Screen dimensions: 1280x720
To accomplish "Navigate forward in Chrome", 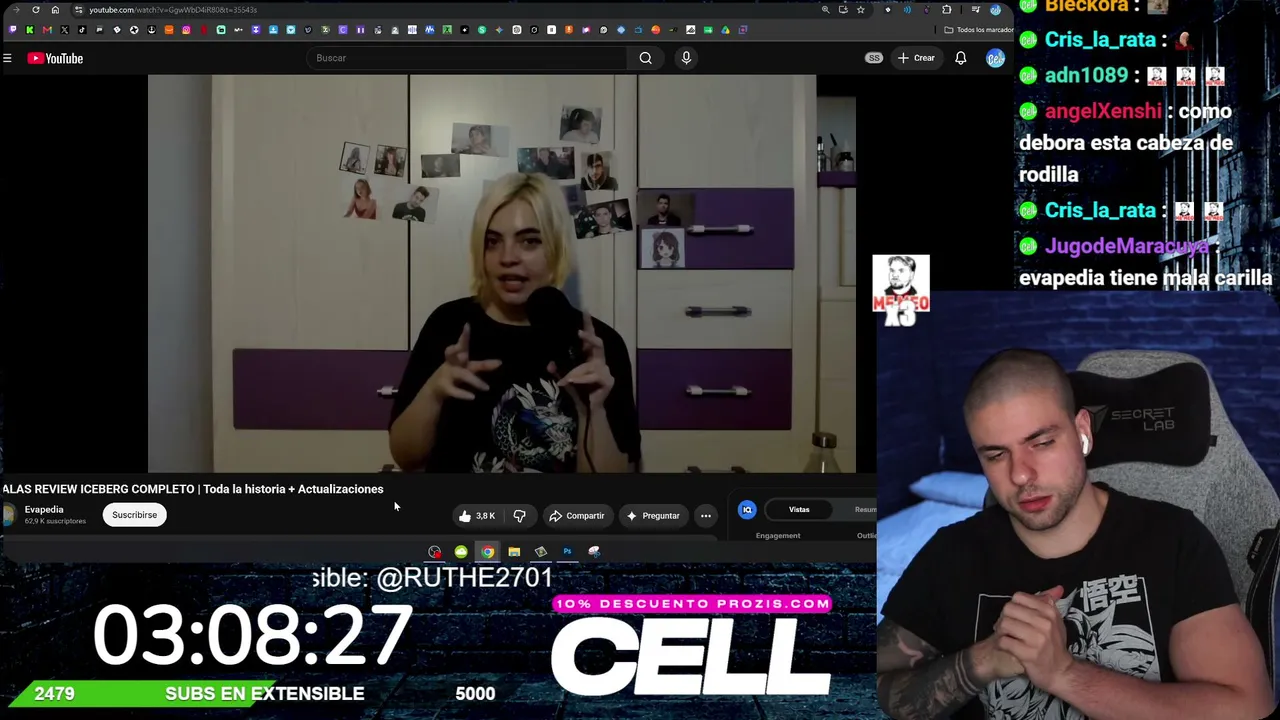I will tap(16, 10).
